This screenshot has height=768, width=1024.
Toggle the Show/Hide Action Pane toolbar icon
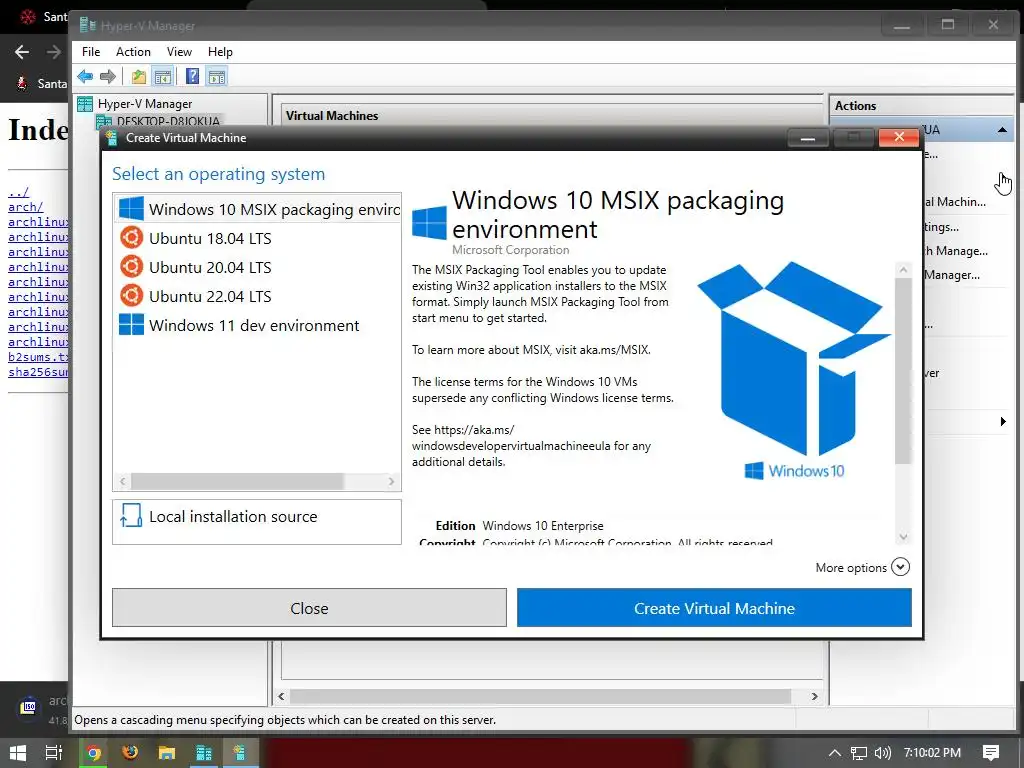click(217, 77)
